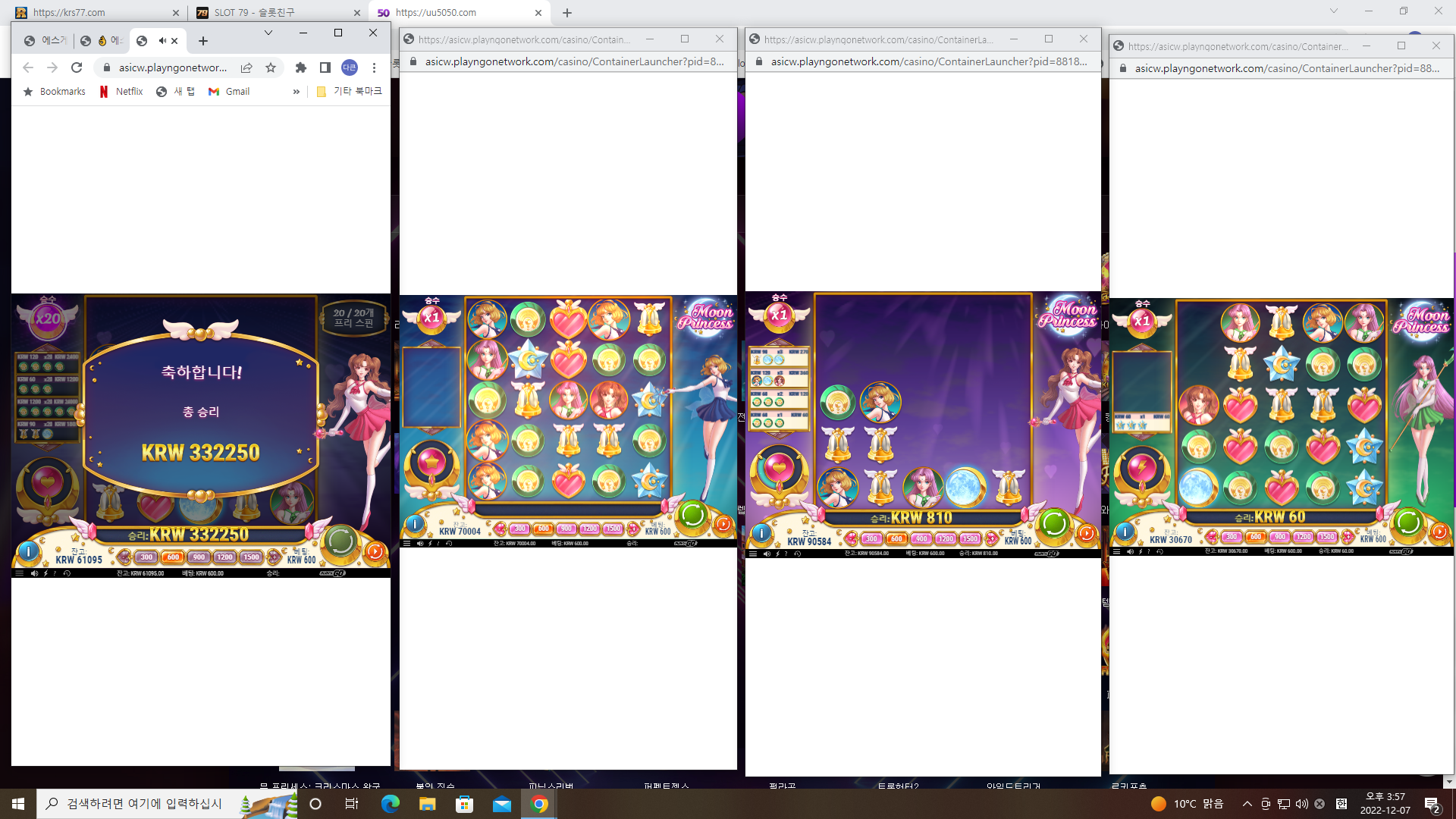Expand the small Chrome window's tab search chevron
This screenshot has width=1456, height=819.
268,33
